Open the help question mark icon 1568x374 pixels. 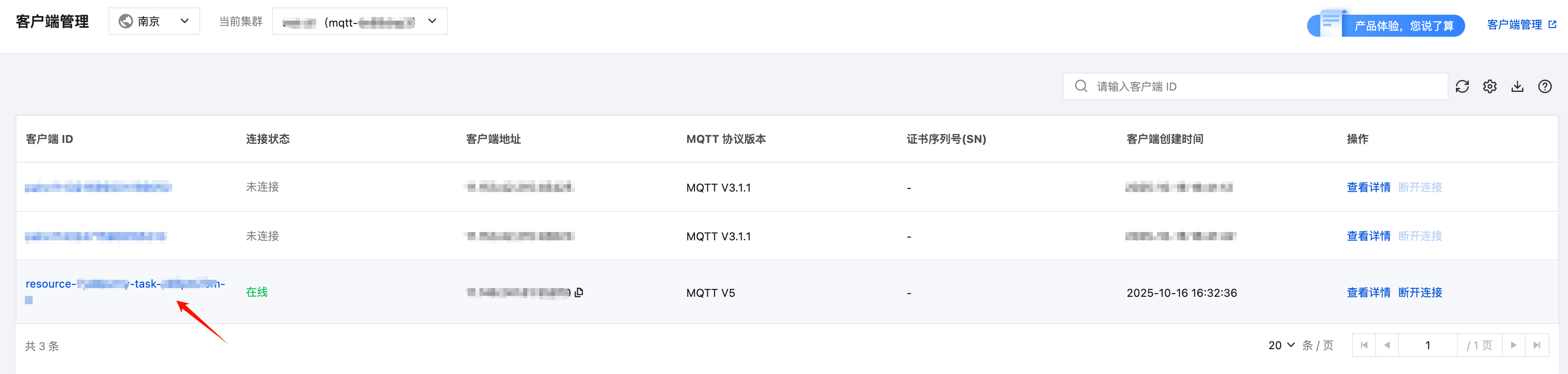point(1545,86)
